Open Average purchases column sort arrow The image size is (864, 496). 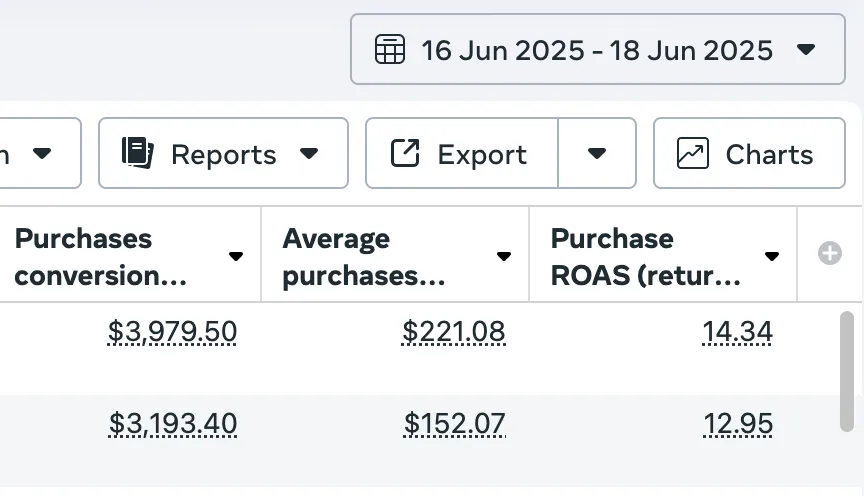pos(504,256)
